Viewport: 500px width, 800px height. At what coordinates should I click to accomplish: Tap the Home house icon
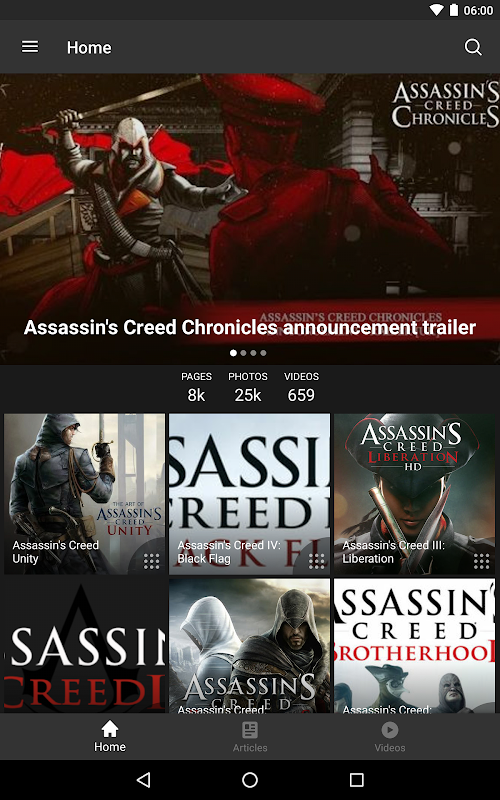pyautogui.click(x=110, y=729)
